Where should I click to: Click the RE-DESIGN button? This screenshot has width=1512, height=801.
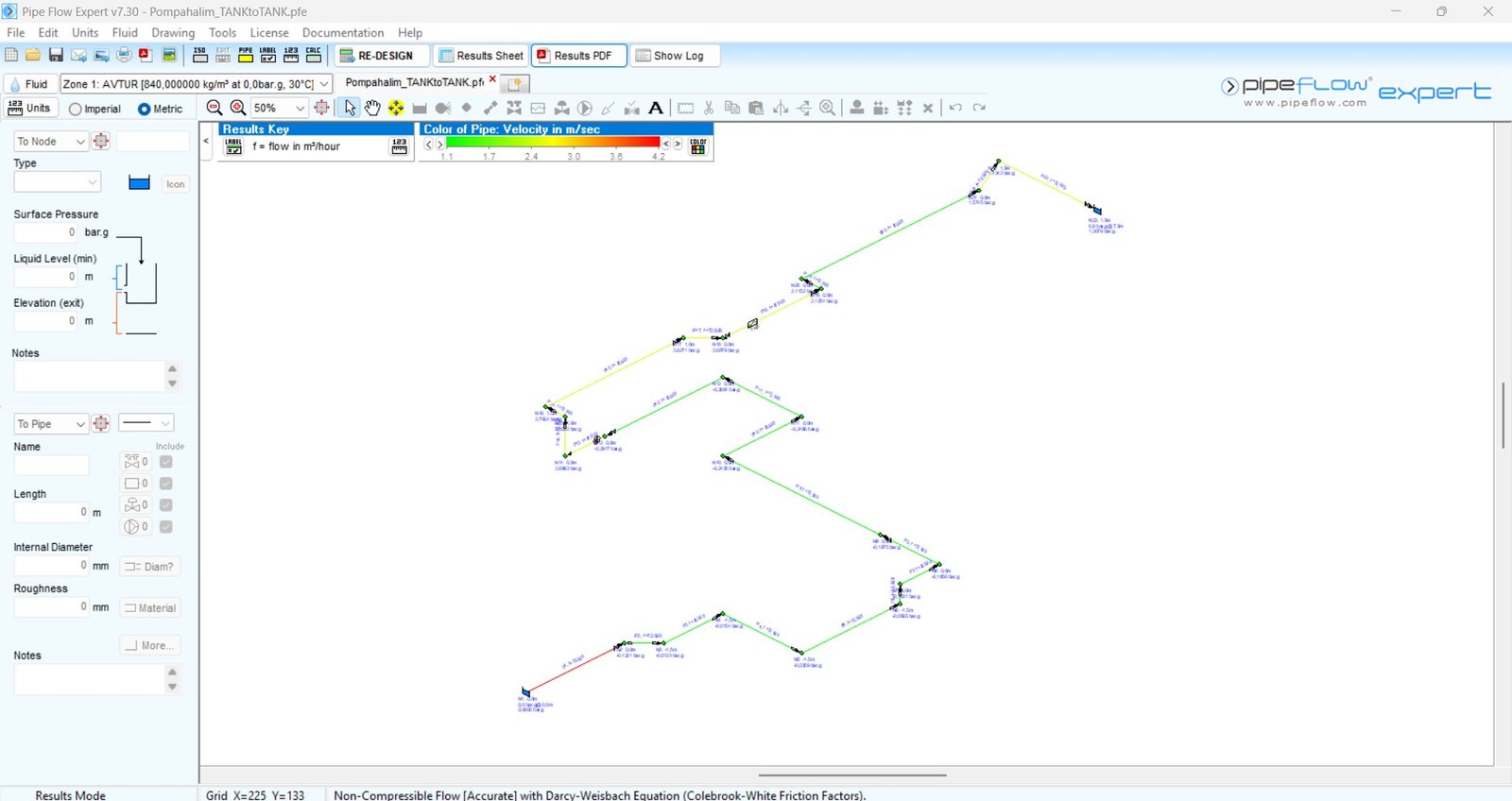pyautogui.click(x=377, y=56)
